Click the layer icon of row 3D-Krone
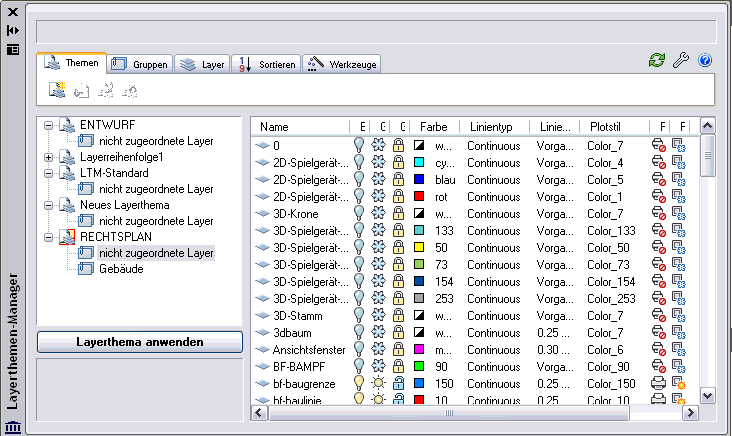The image size is (732, 436). pyautogui.click(x=262, y=214)
